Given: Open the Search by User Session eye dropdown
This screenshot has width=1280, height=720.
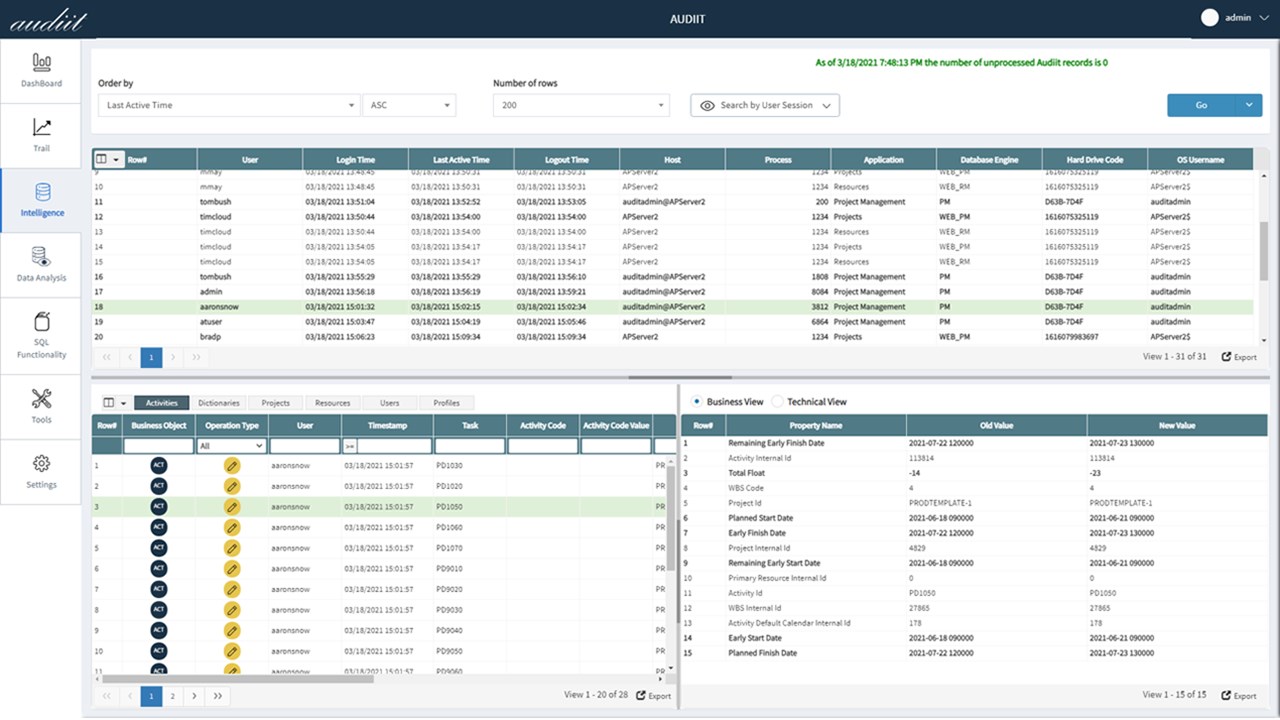Looking at the screenshot, I should tap(765, 105).
